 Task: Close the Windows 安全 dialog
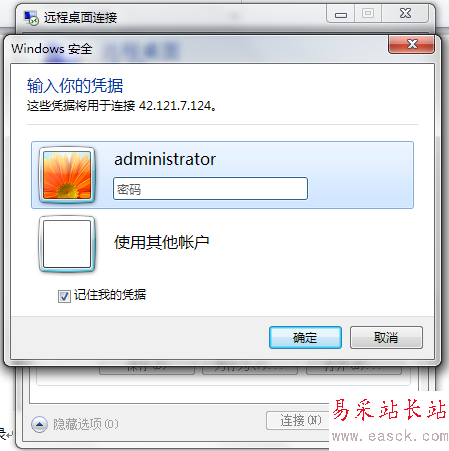pyautogui.click(x=411, y=44)
